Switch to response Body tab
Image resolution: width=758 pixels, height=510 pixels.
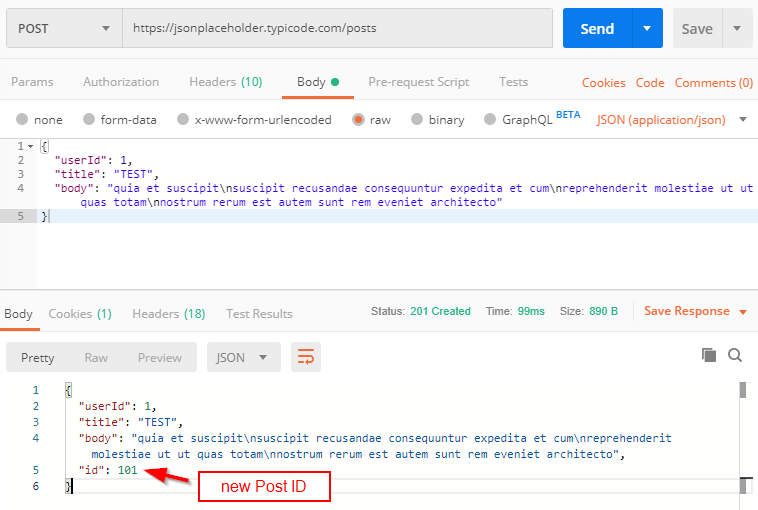(18, 314)
